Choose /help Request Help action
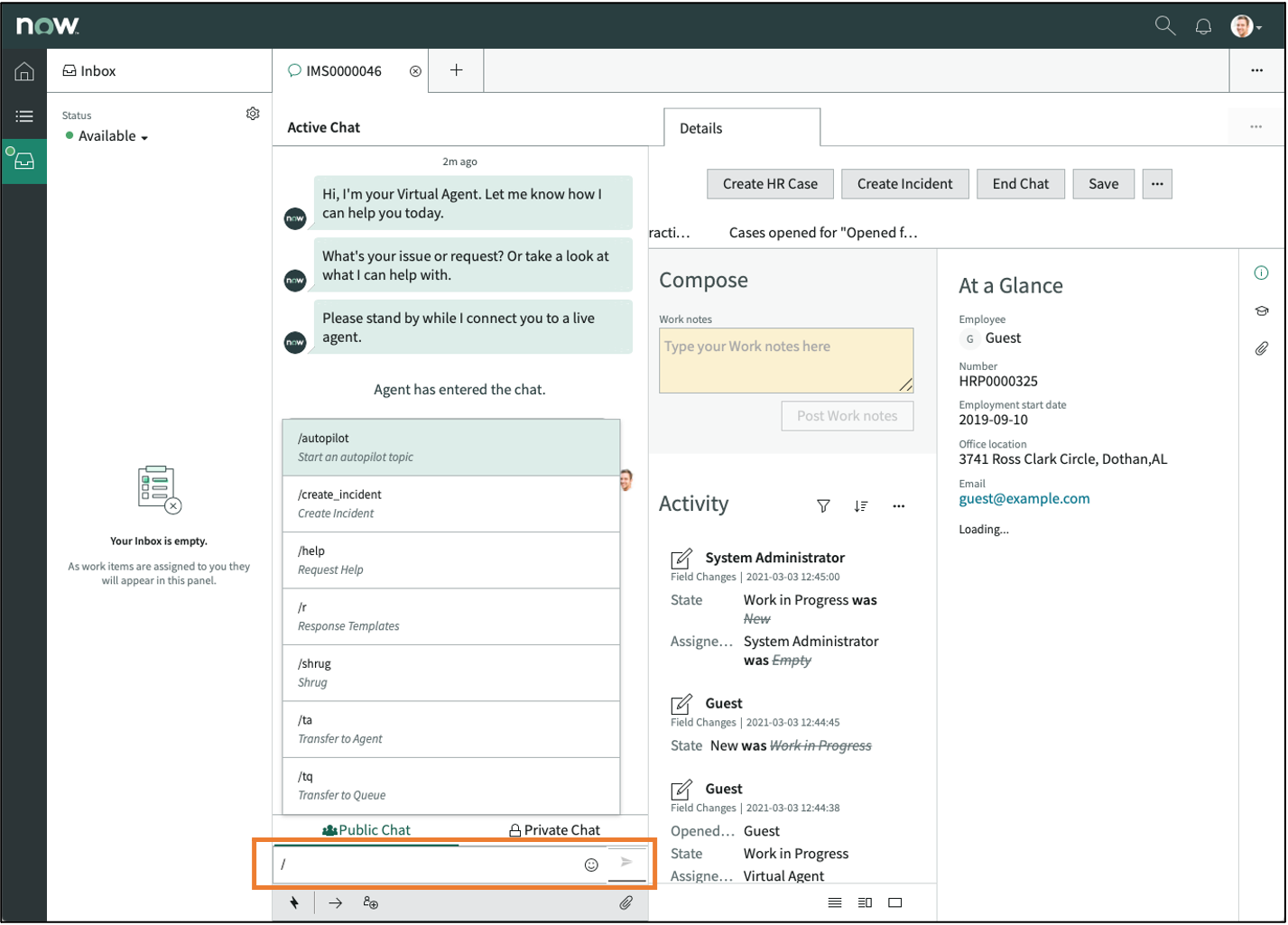Image resolution: width=1288 pixels, height=925 pixels. 451,560
